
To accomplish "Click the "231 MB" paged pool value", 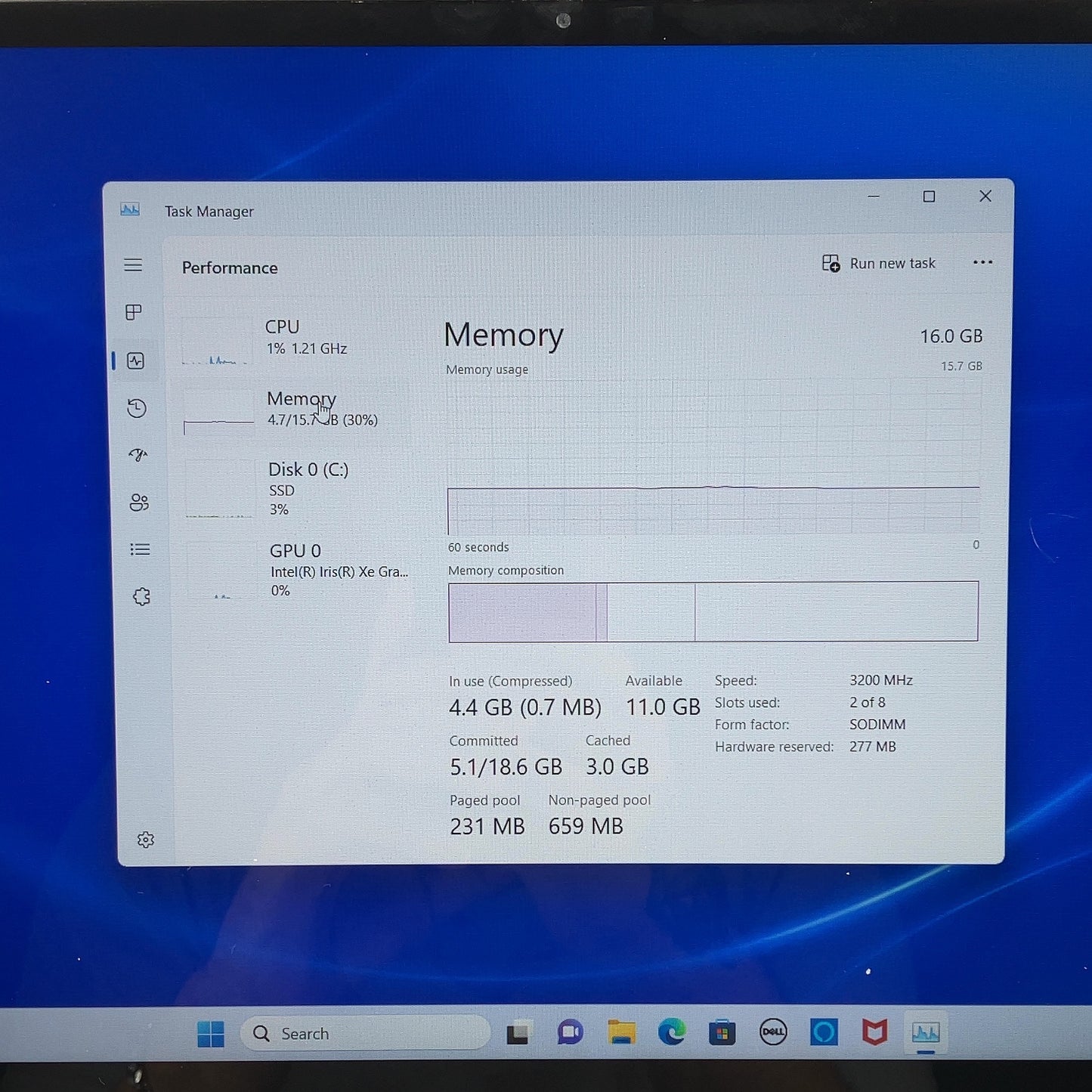I will pos(487,827).
